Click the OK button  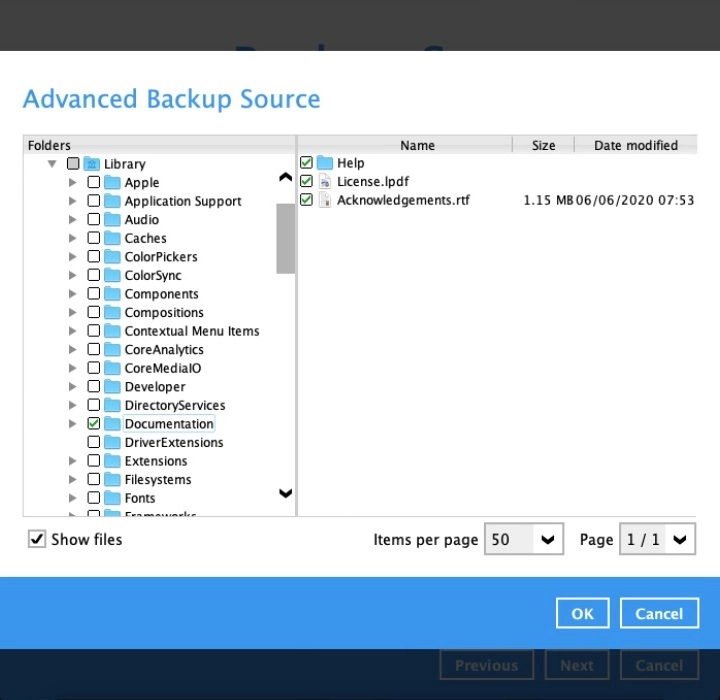(583, 613)
